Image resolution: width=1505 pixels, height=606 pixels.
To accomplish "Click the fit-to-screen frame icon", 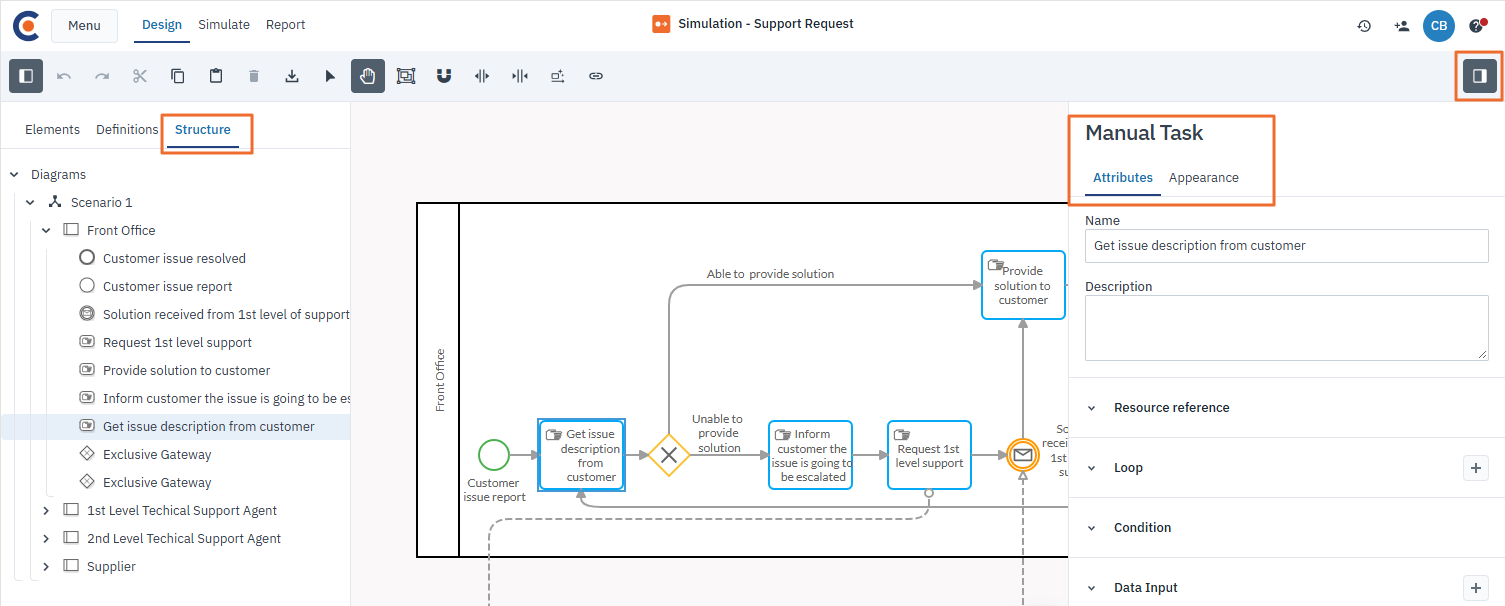I will click(406, 76).
